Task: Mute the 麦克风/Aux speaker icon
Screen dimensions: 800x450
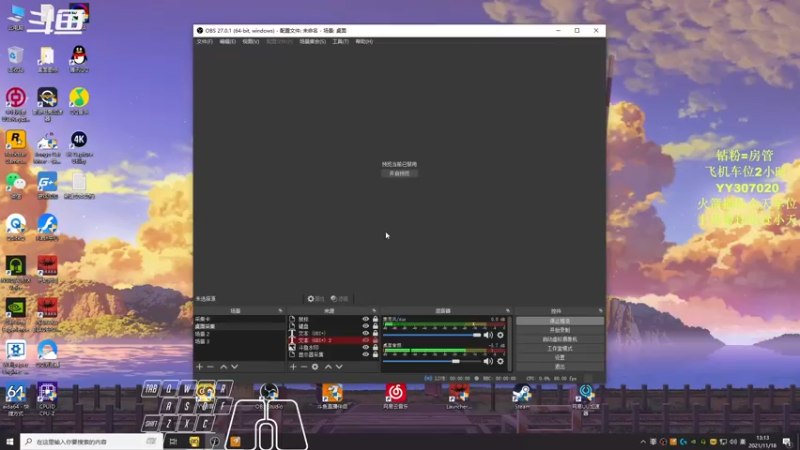Action: pos(488,335)
